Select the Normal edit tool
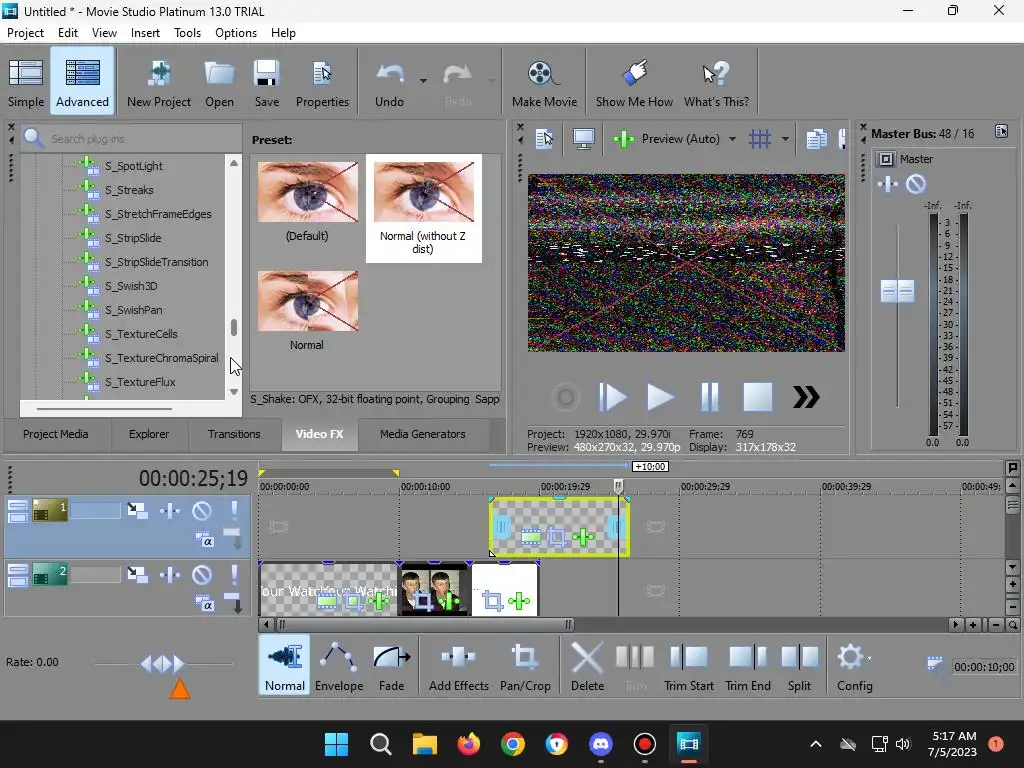 285,666
